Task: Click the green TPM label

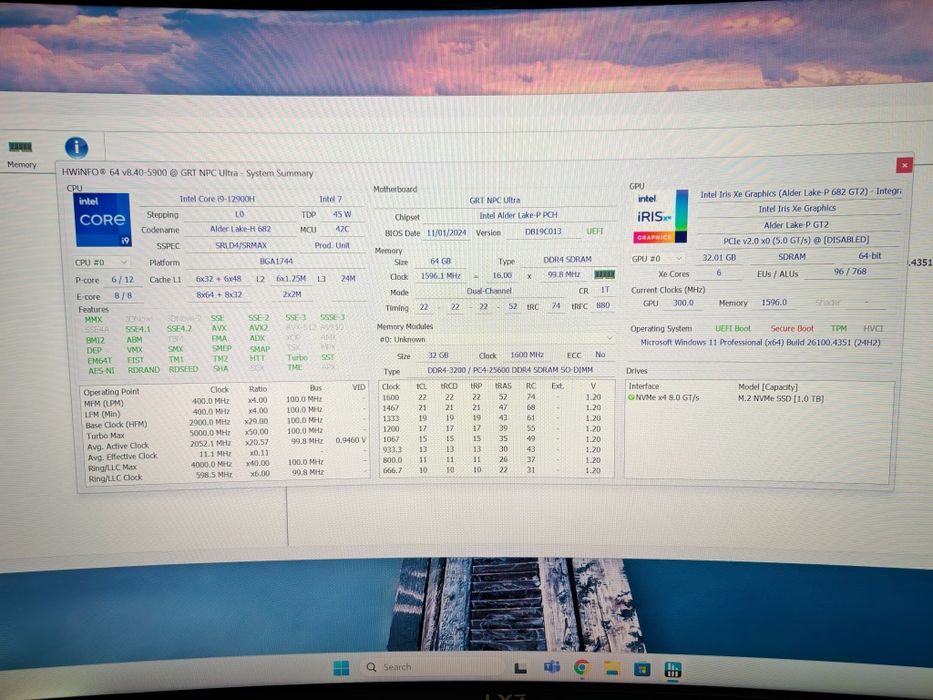Action: 838,328
